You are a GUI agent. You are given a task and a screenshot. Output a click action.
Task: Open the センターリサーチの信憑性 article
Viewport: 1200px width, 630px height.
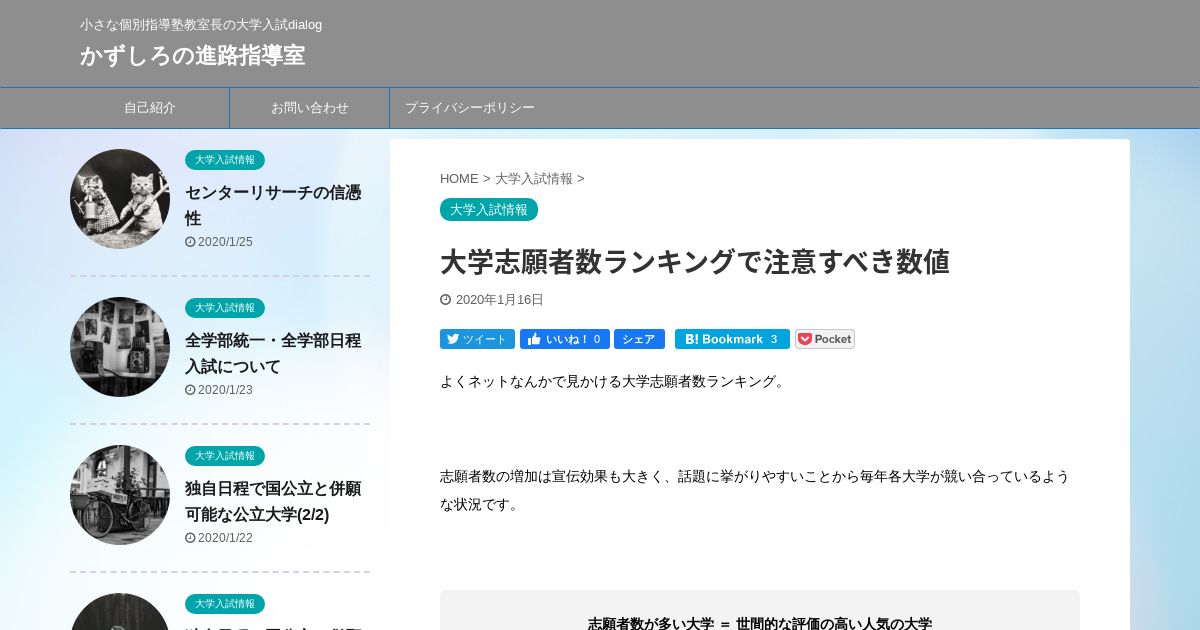click(x=273, y=205)
